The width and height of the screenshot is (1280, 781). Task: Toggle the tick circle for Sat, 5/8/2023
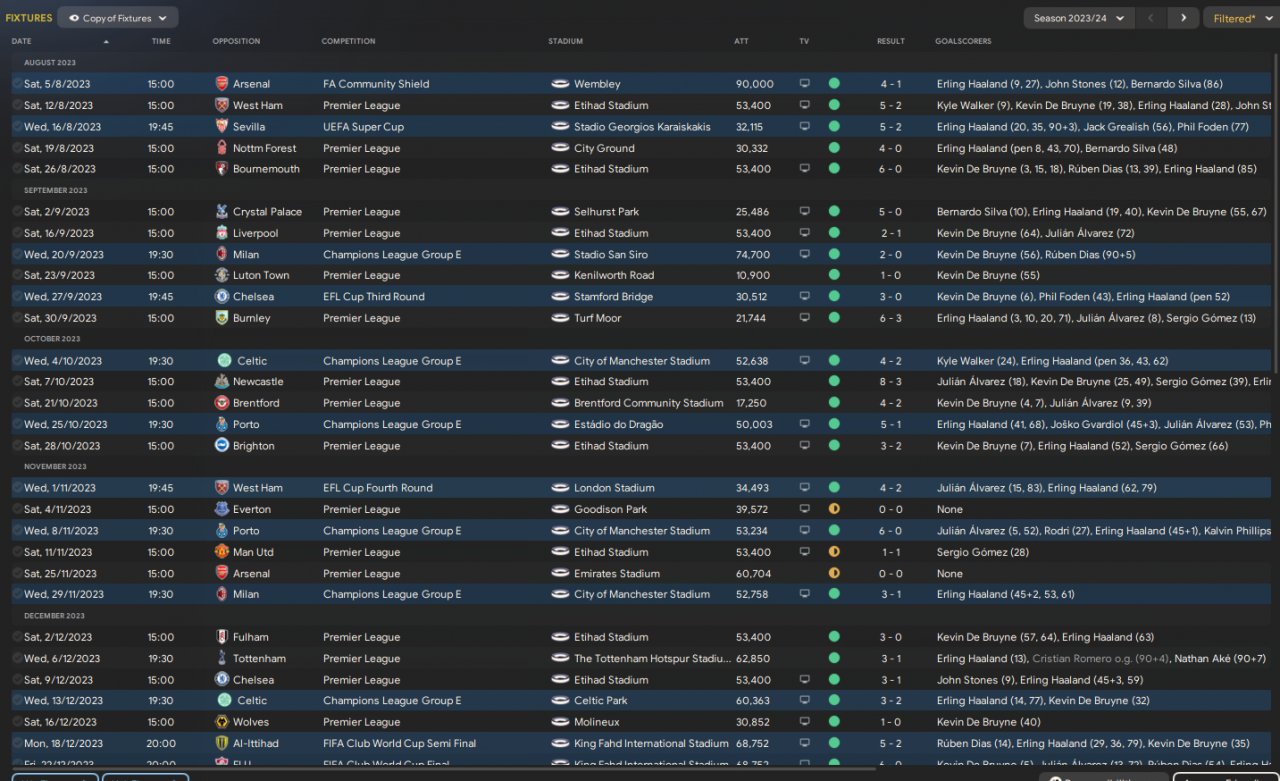pos(17,84)
